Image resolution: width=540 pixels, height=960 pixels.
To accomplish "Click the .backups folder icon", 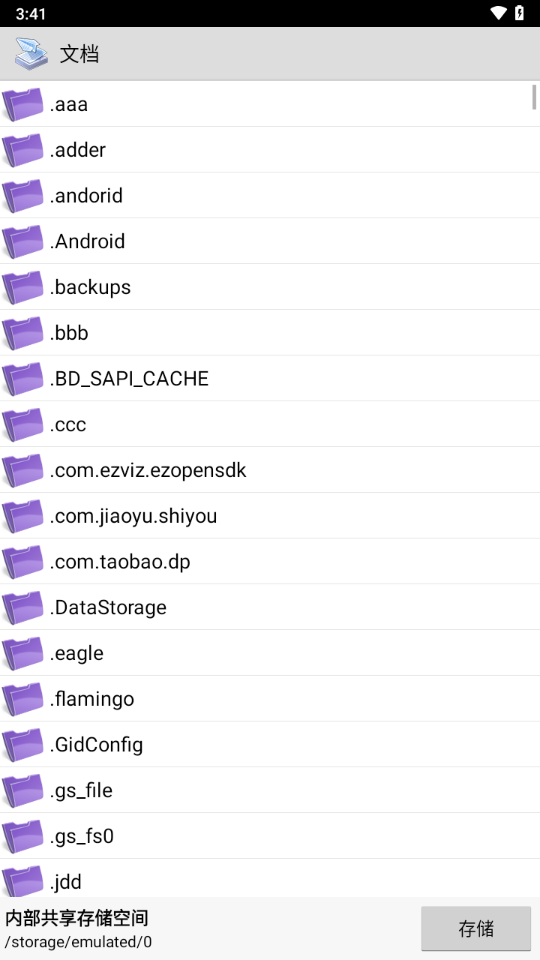I will (x=23, y=287).
